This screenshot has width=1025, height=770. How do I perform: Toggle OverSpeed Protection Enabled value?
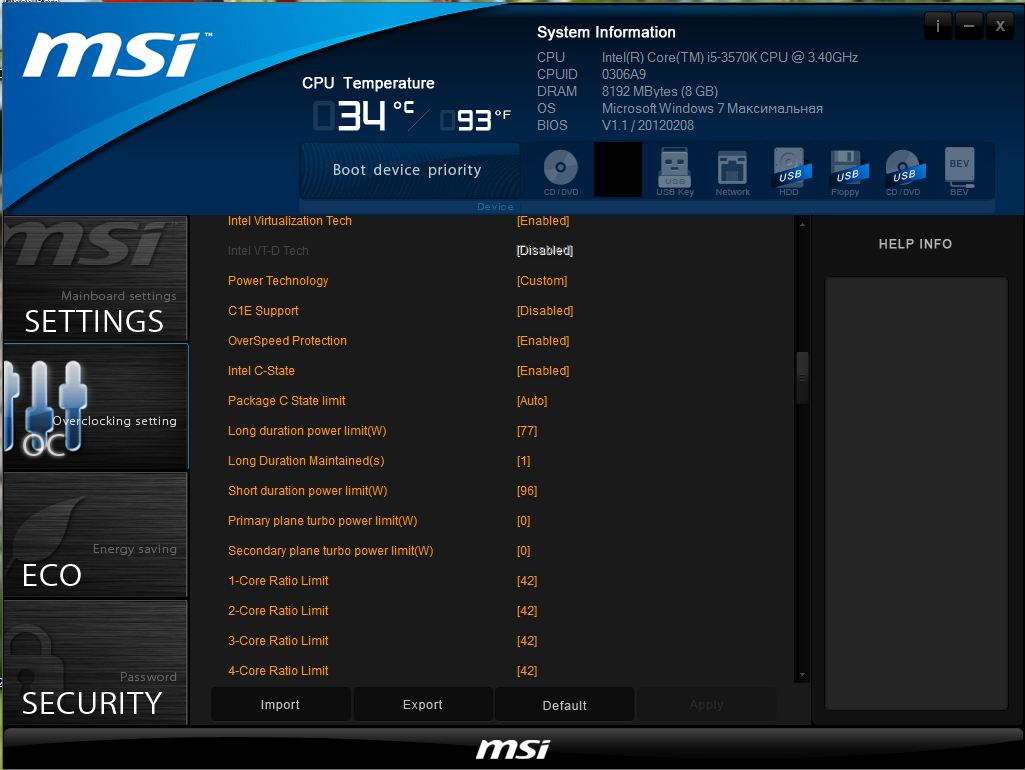(x=543, y=341)
